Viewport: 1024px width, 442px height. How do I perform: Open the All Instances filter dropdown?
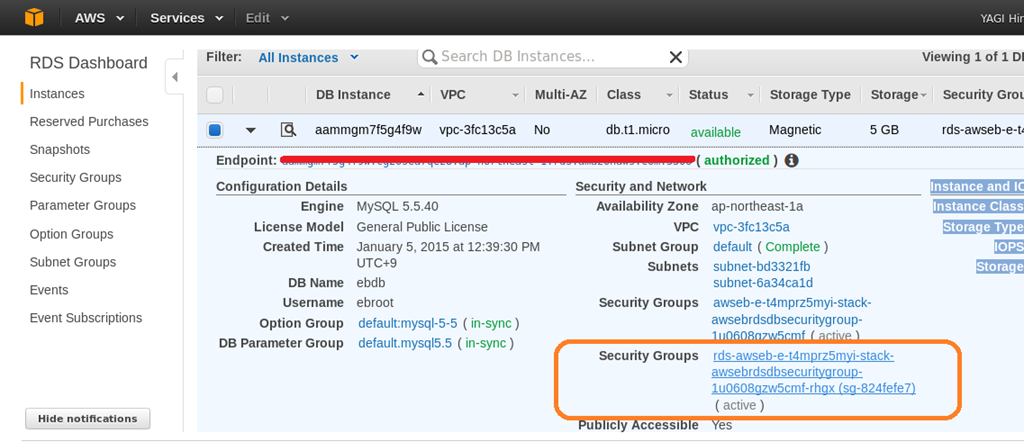point(308,57)
